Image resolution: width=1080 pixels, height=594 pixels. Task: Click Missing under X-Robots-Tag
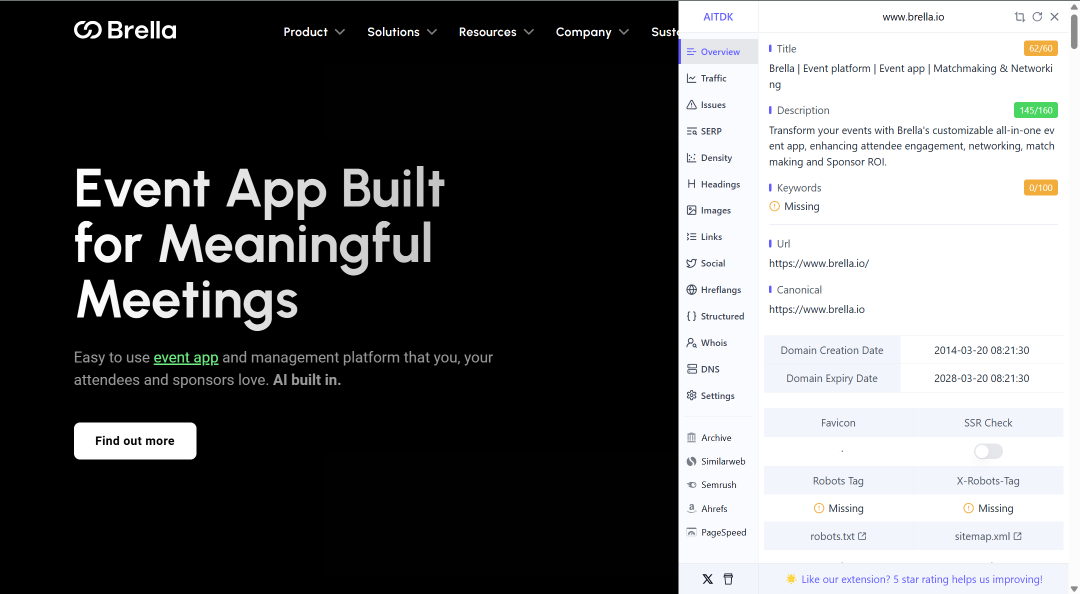[988, 509]
